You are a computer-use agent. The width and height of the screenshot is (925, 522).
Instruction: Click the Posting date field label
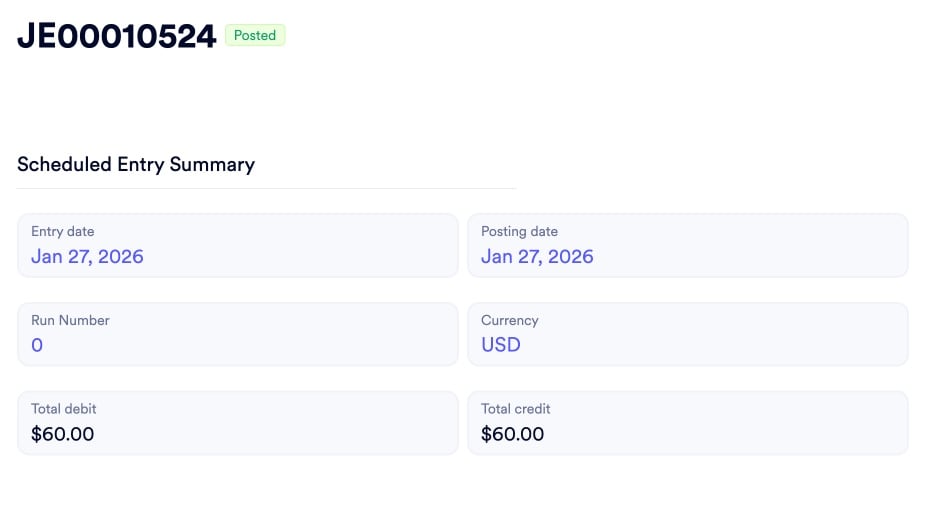520,231
